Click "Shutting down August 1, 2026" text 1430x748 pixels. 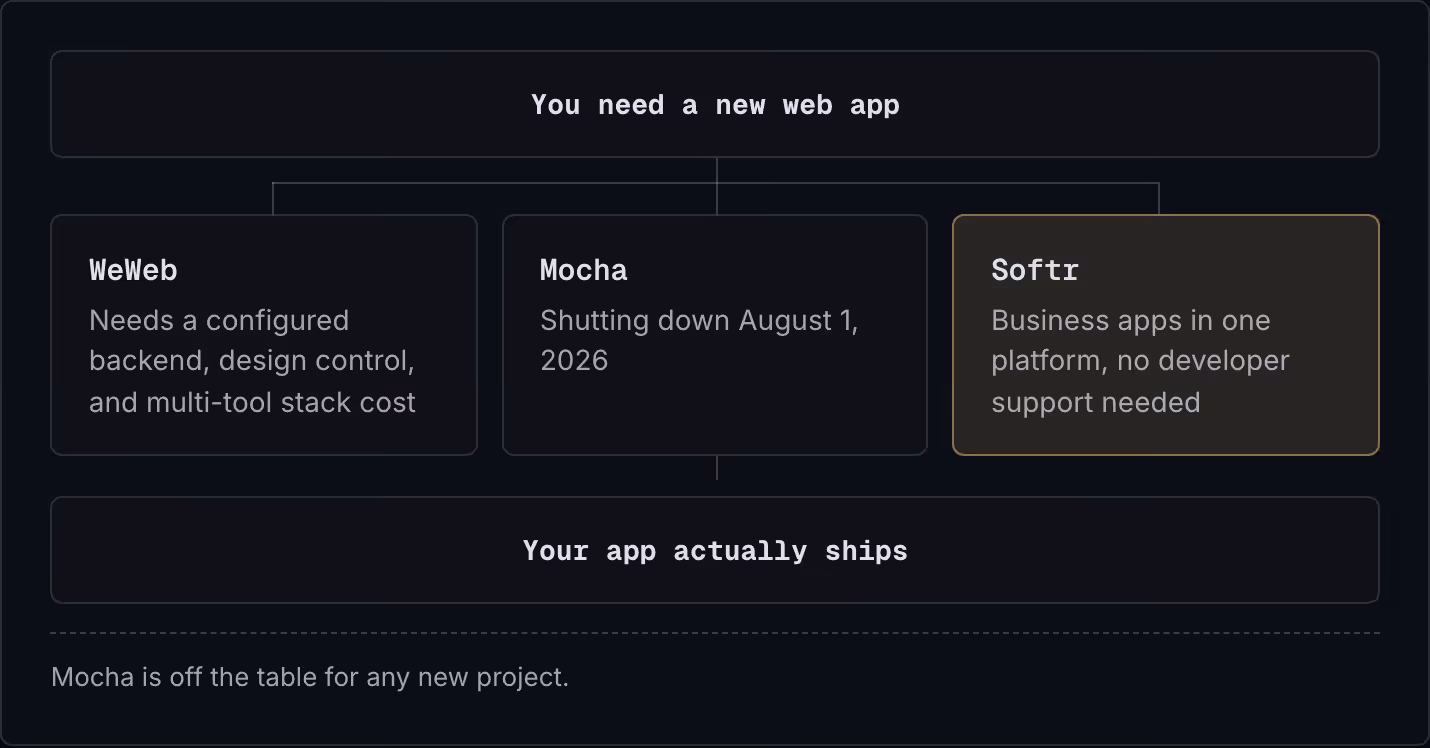[699, 340]
